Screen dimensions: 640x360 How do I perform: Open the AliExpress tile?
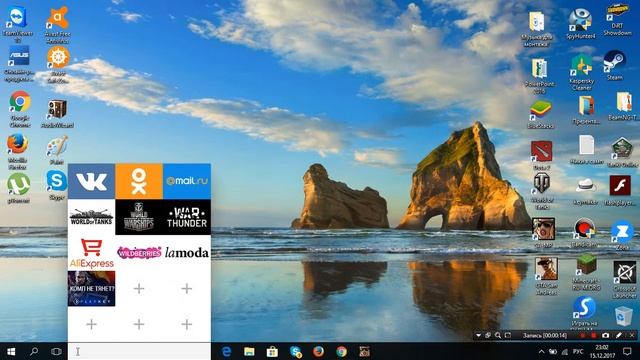91,253
